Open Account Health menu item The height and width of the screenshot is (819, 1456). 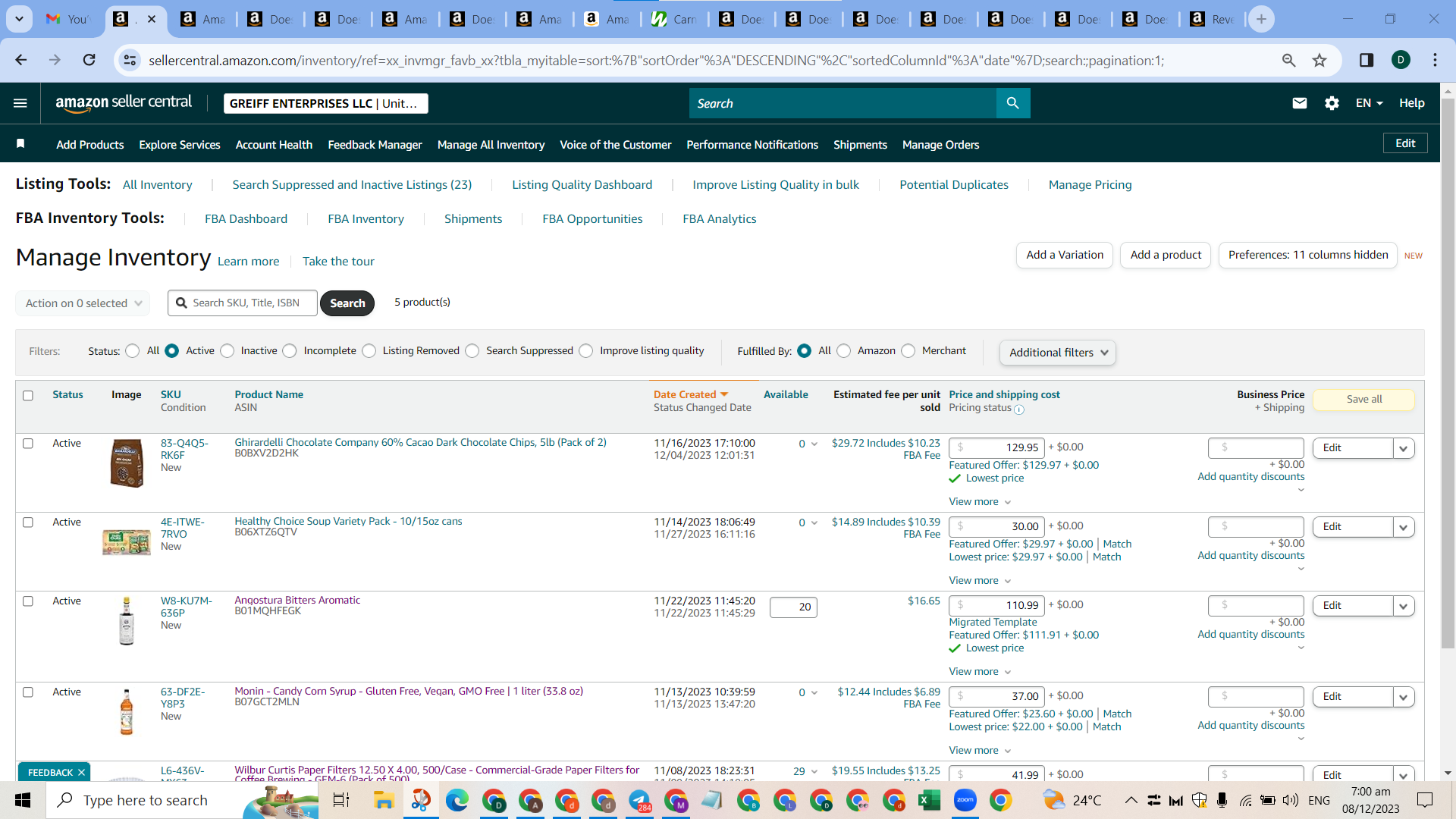(274, 145)
